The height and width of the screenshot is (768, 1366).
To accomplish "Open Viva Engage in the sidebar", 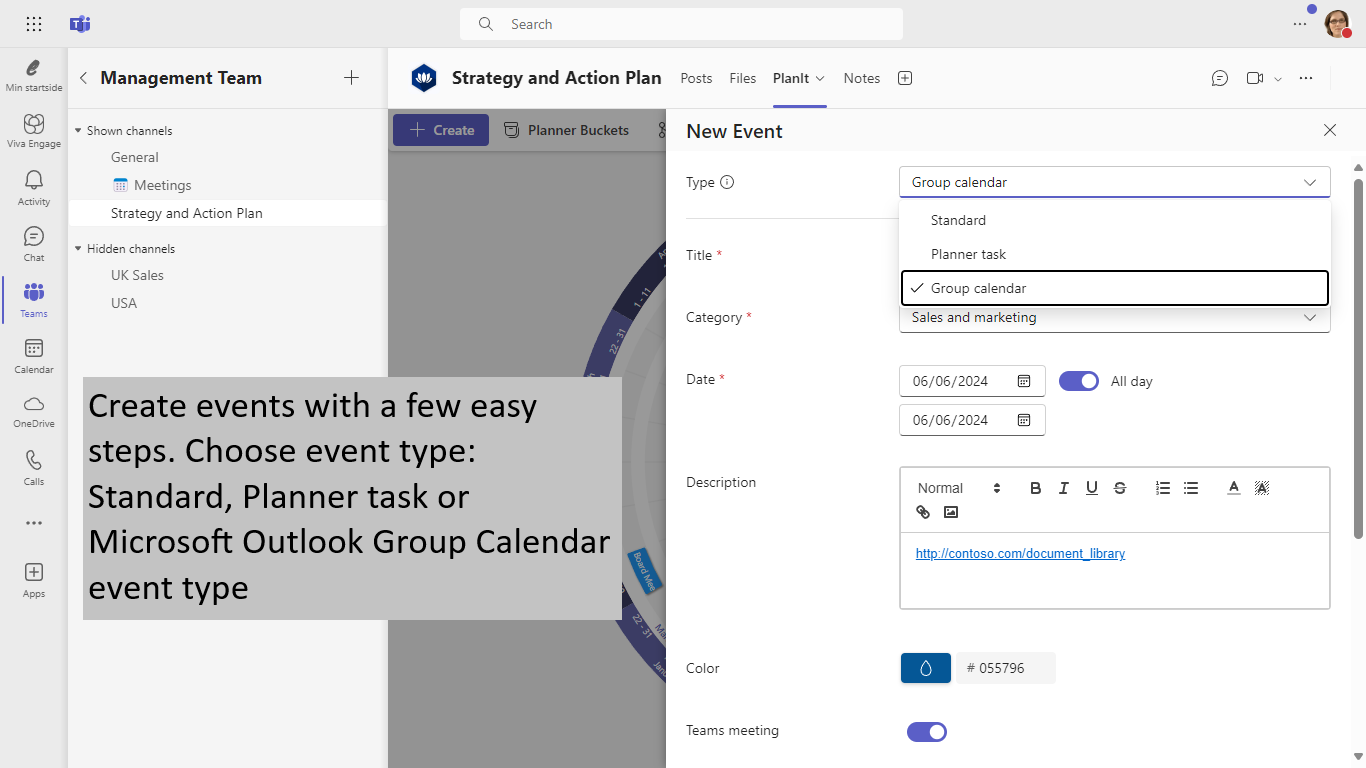I will [x=34, y=131].
